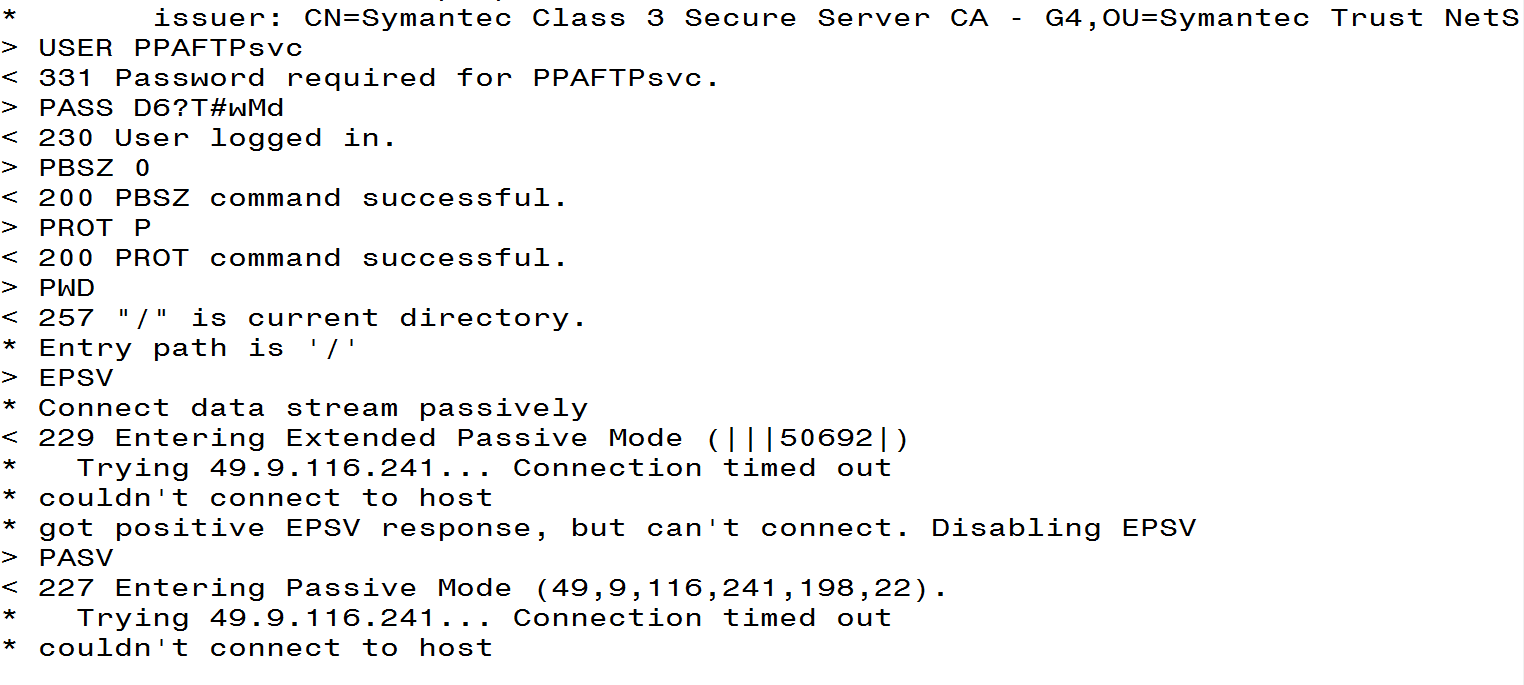Click the Entry path is '/' line

180,348
